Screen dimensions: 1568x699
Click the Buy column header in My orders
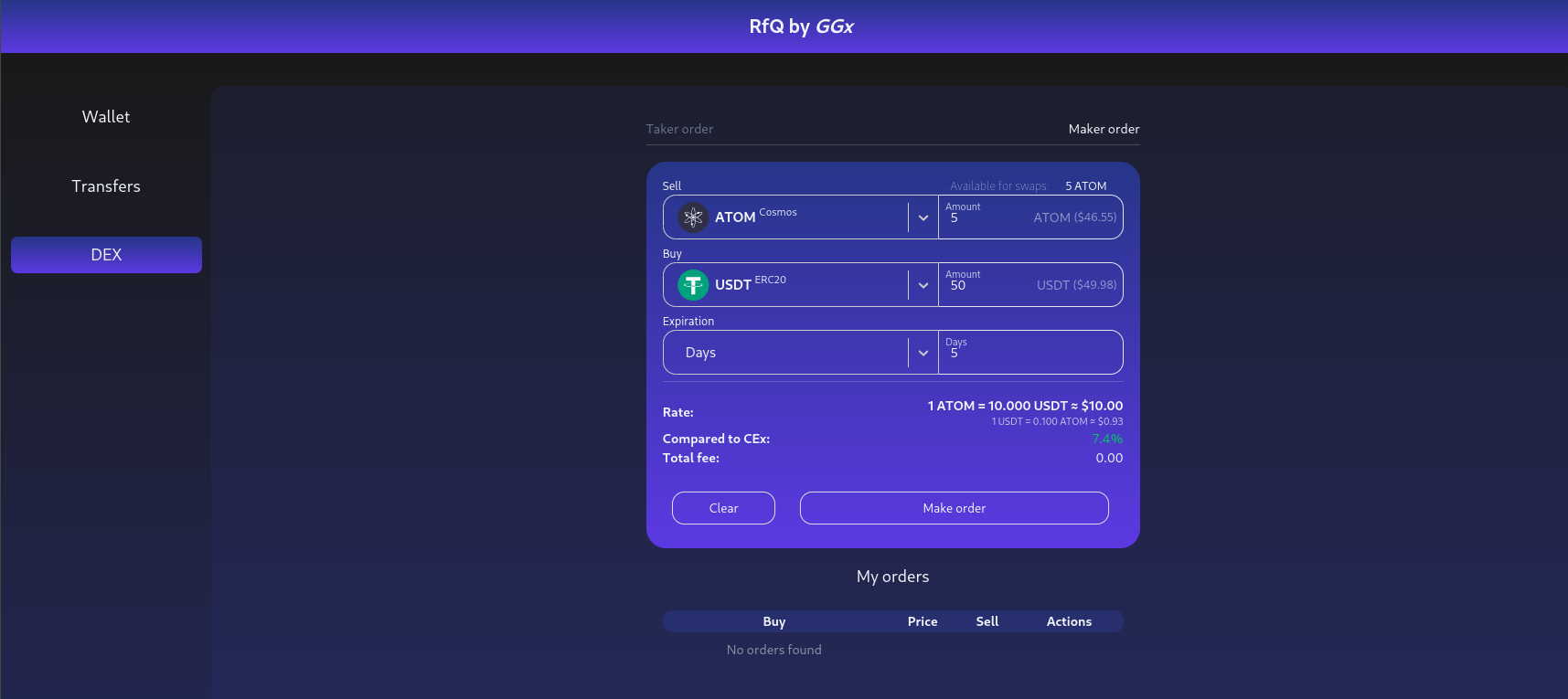point(774,621)
